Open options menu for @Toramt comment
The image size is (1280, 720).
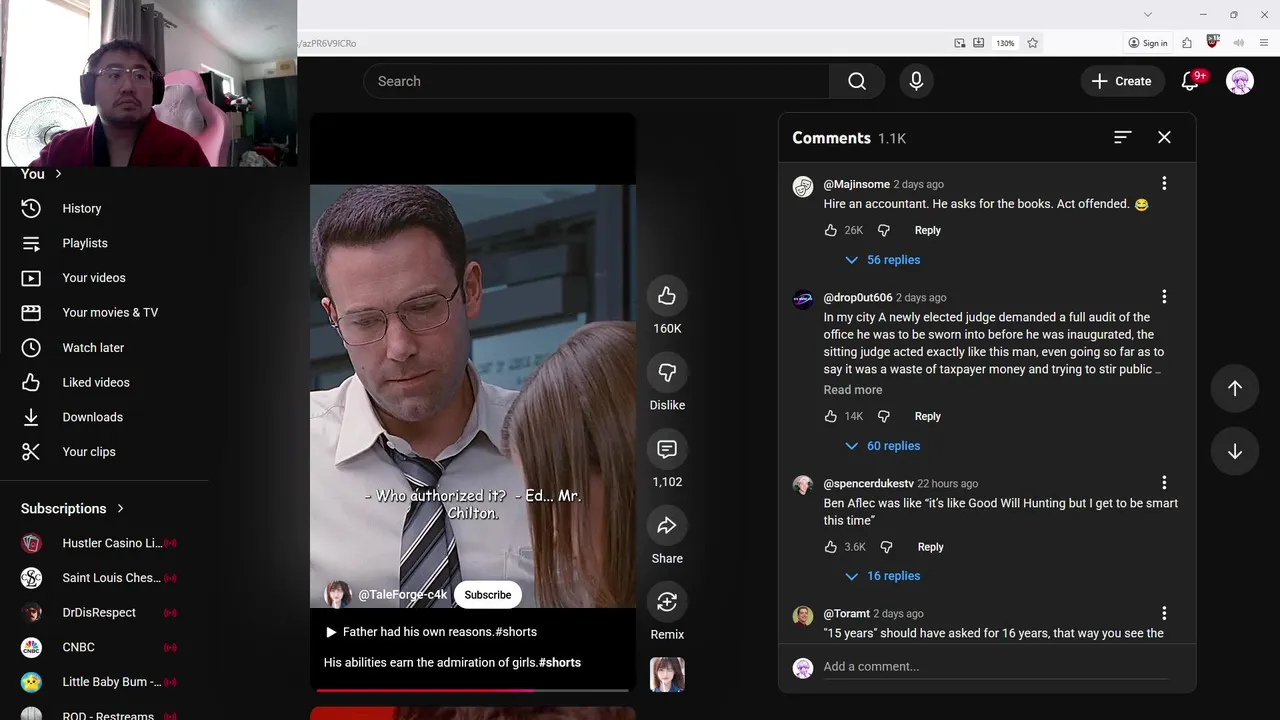1164,612
